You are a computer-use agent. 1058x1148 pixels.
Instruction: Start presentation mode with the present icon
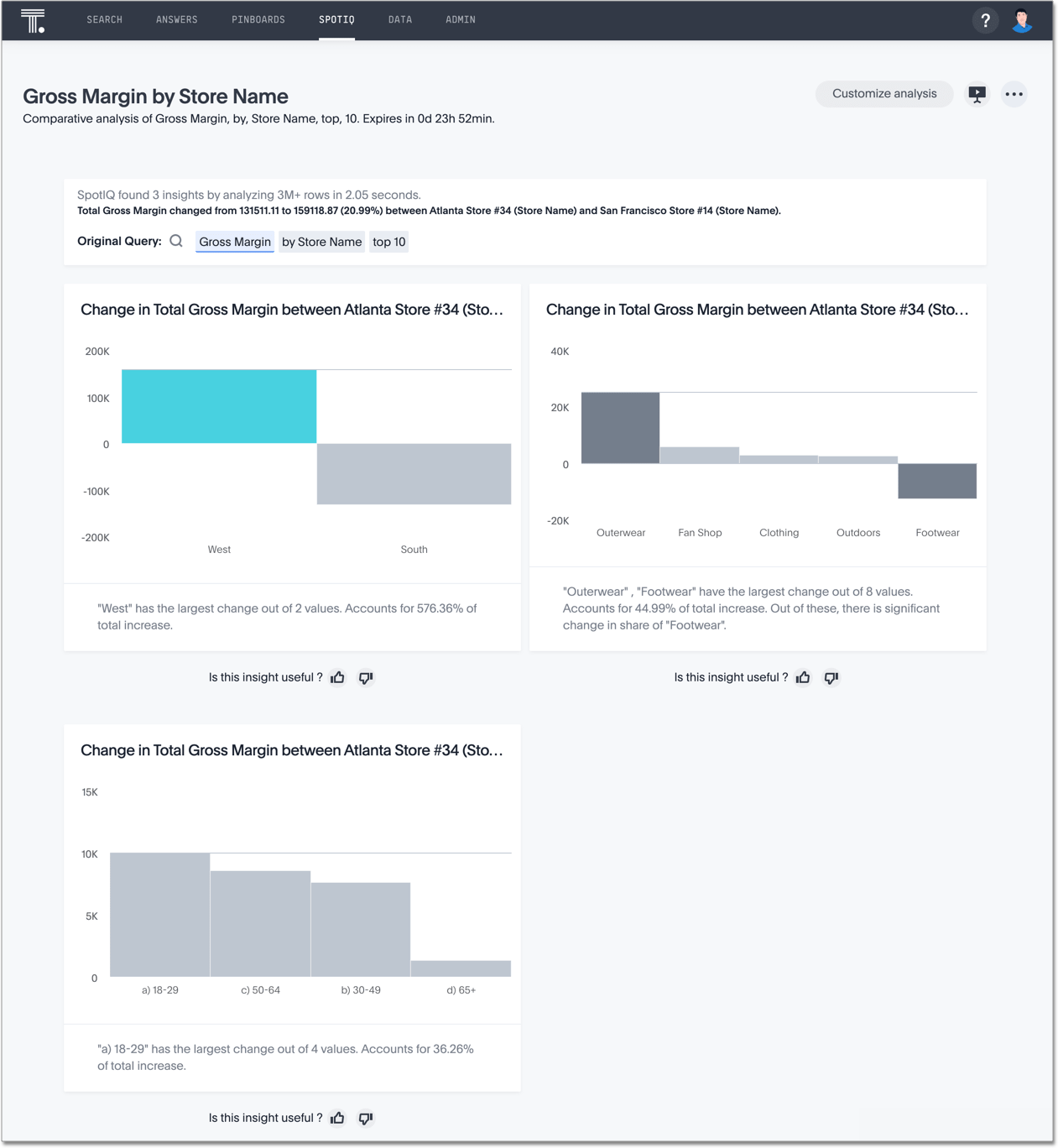click(977, 94)
